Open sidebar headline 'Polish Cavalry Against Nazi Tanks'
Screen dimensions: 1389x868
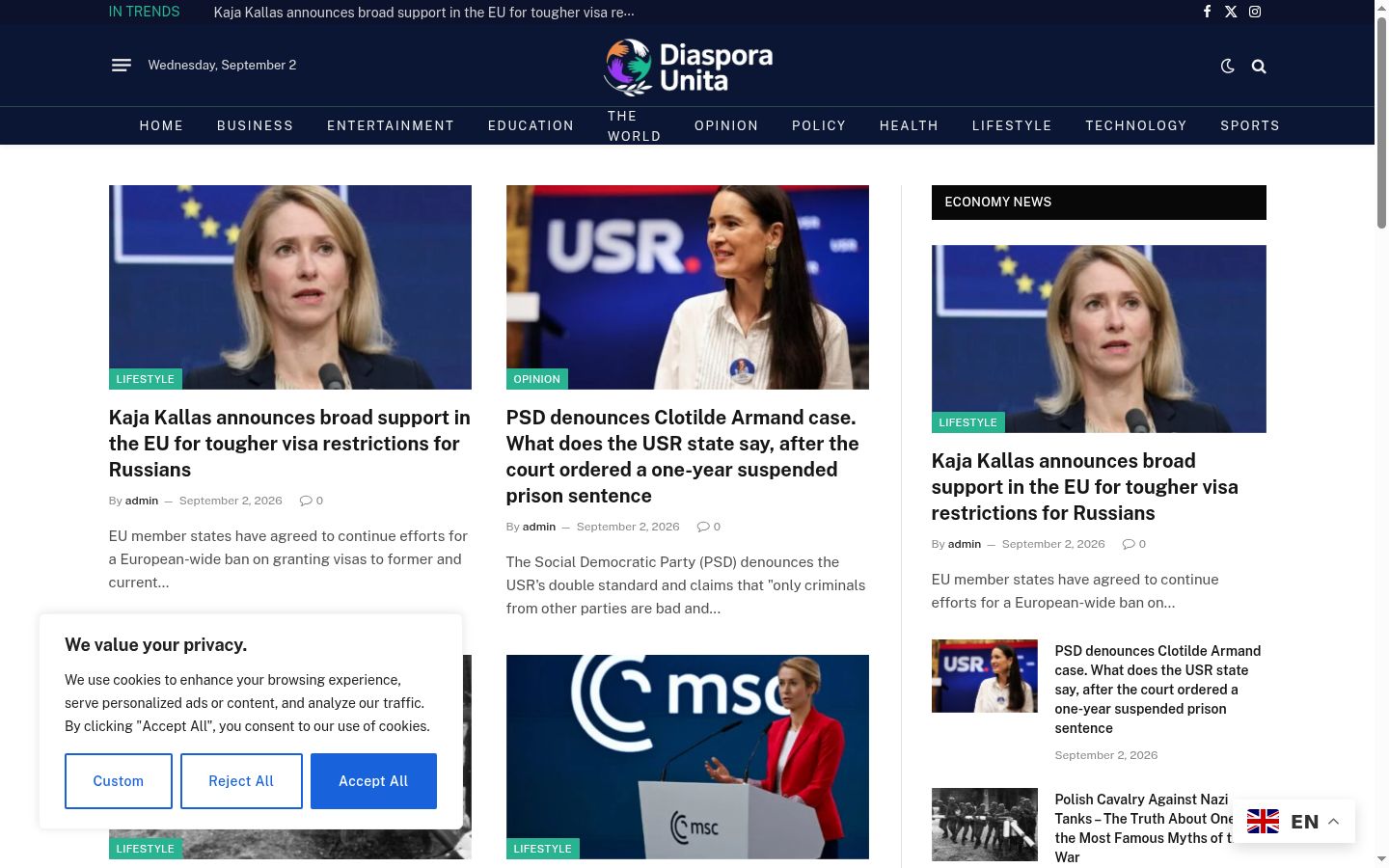(1144, 828)
